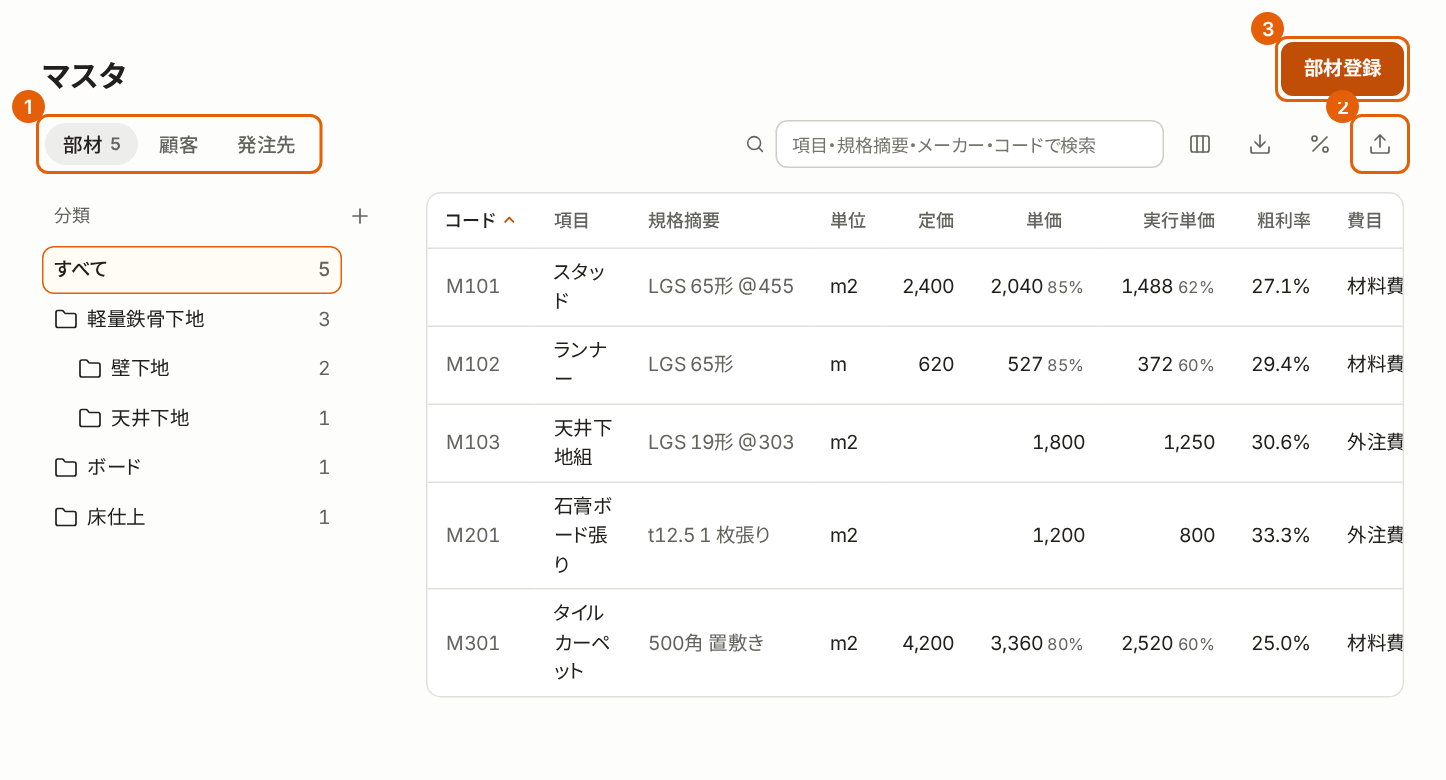
Task: Sort by the コード column header
Action: [481, 221]
